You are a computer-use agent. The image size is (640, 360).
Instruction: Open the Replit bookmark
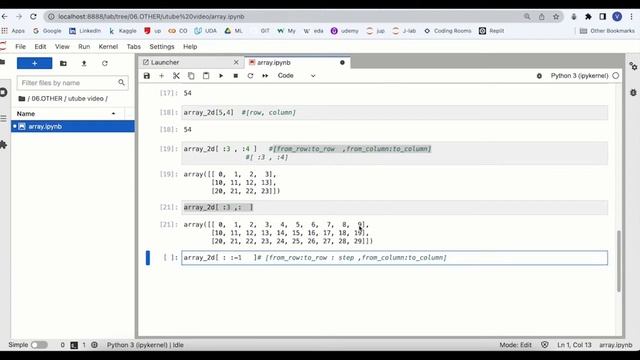[491, 31]
